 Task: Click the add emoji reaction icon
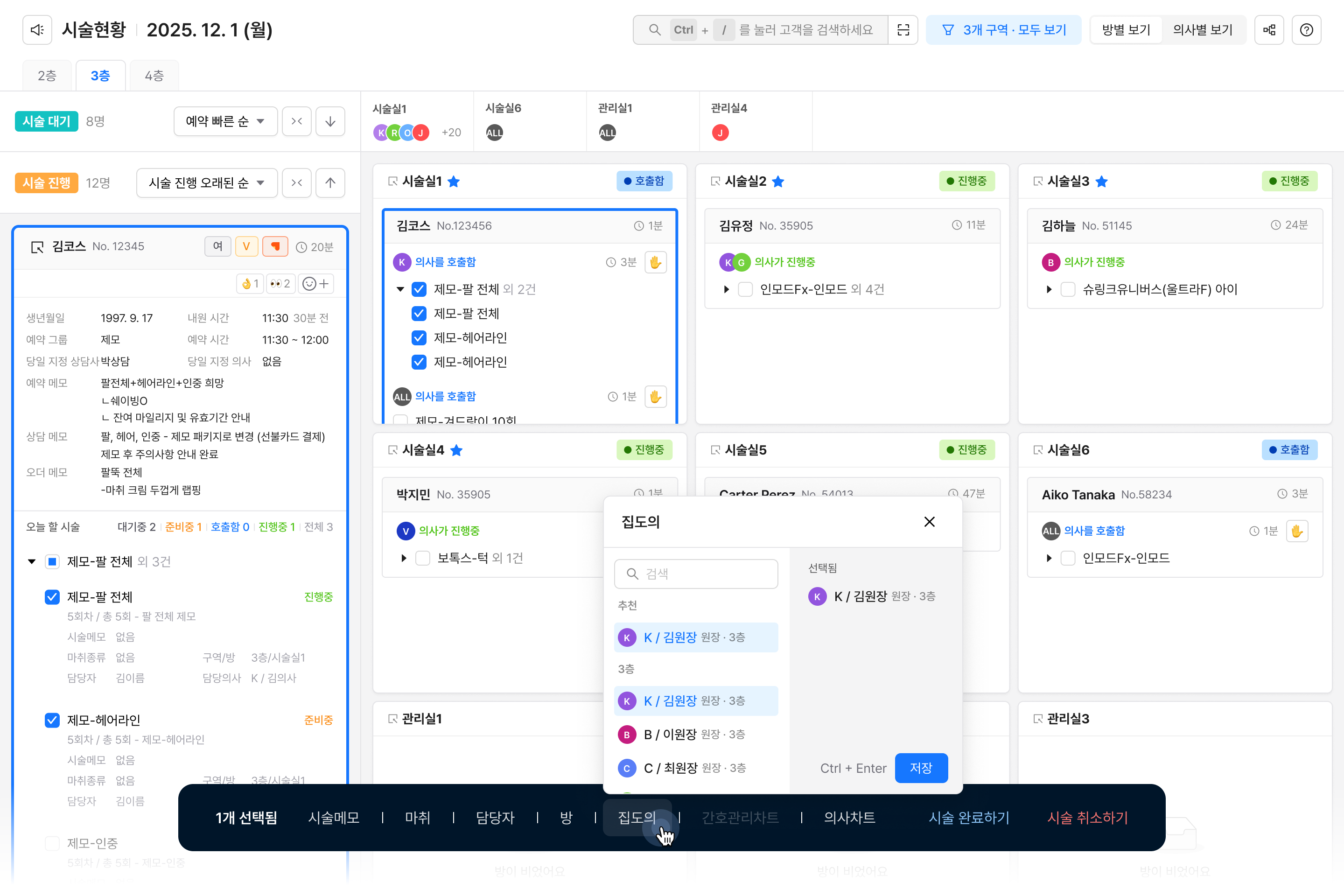[x=315, y=283]
